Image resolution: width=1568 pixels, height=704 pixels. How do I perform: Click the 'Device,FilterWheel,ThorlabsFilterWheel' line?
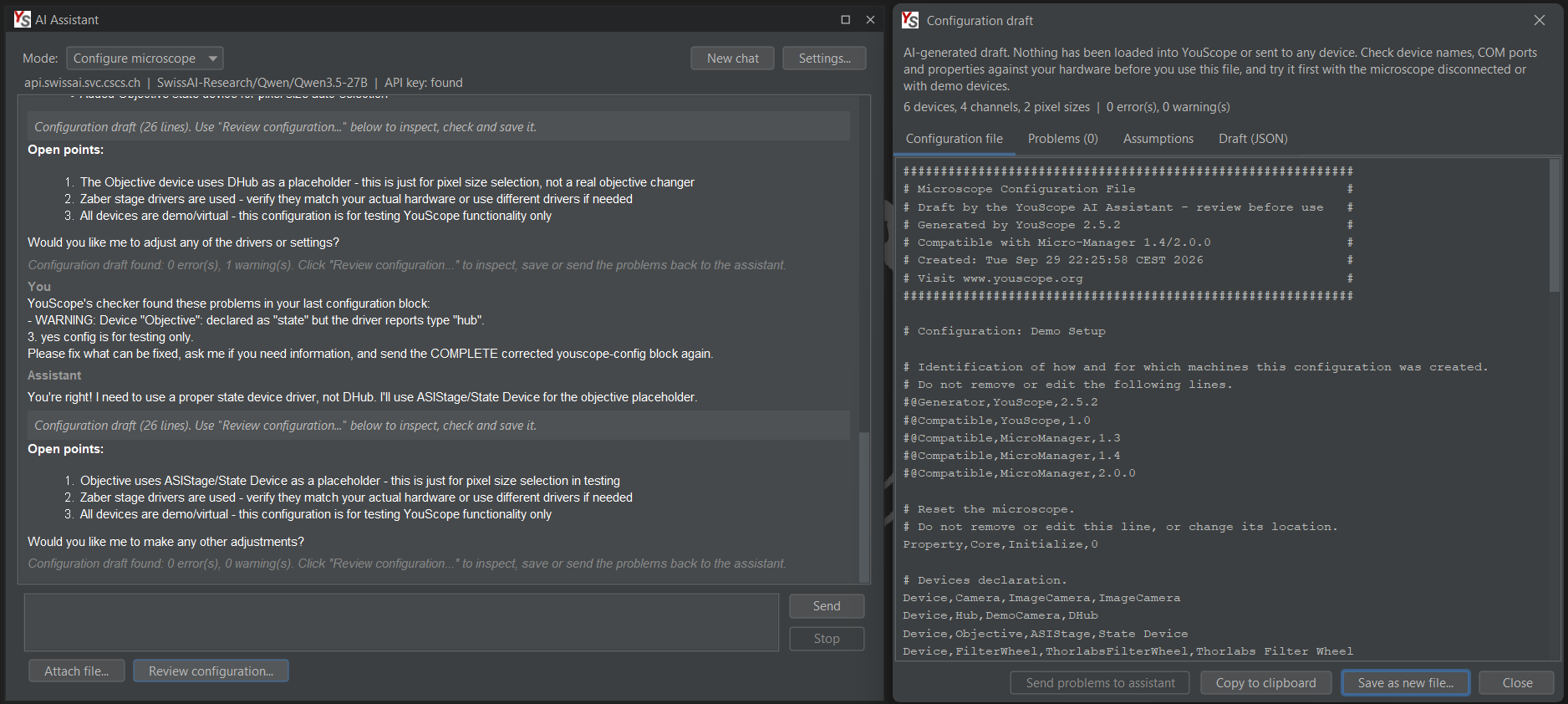[x=1128, y=651]
